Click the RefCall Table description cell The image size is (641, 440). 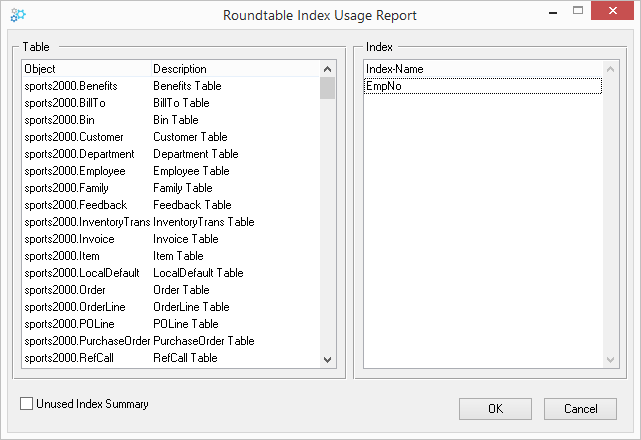[x=185, y=358]
